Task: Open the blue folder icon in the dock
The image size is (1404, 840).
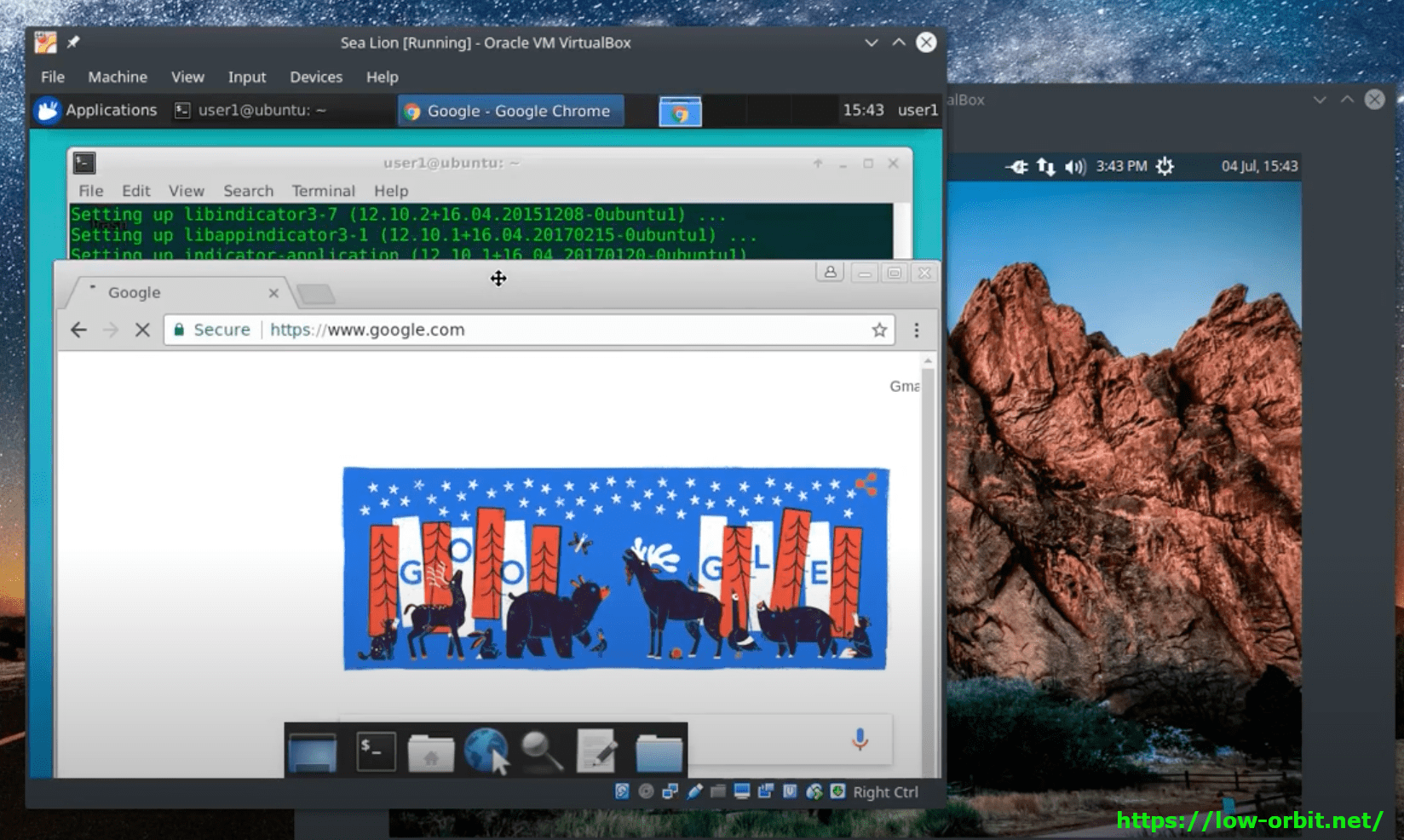Action: (x=659, y=752)
